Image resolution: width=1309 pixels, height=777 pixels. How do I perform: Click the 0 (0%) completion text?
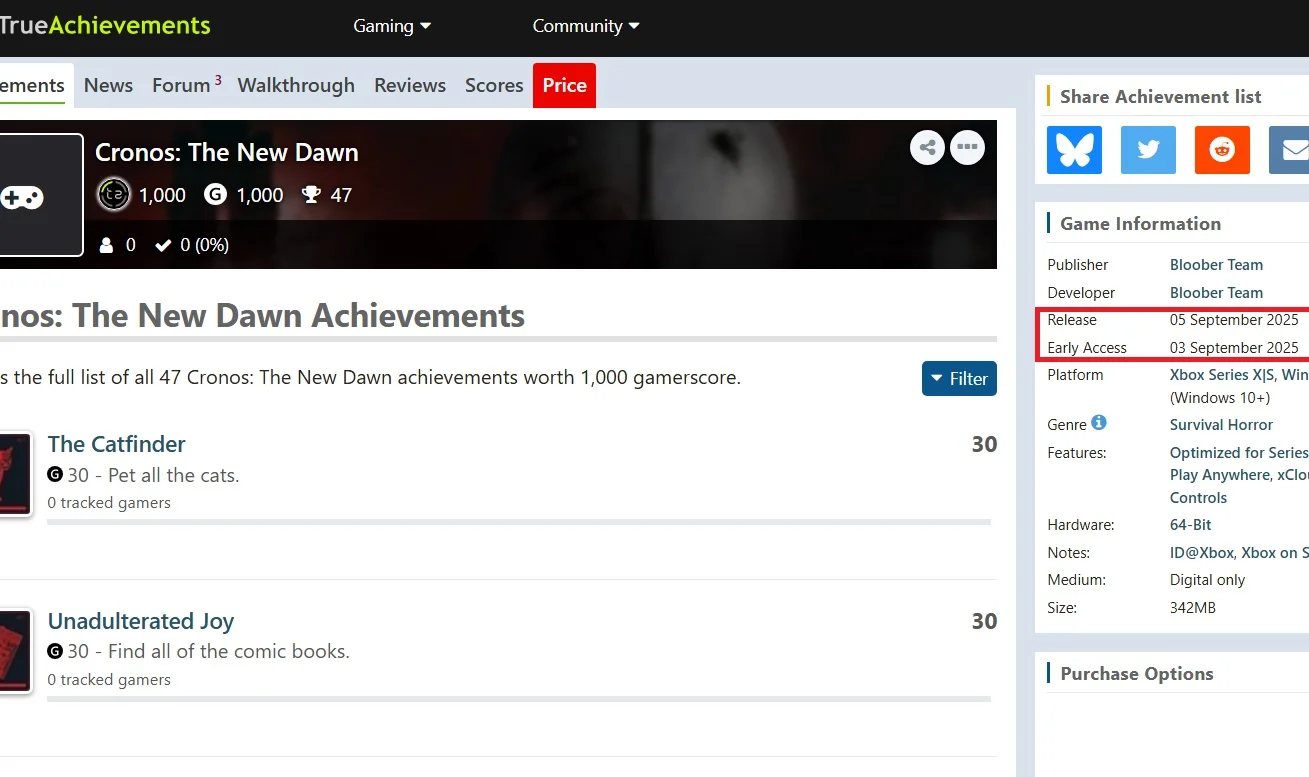coord(204,245)
